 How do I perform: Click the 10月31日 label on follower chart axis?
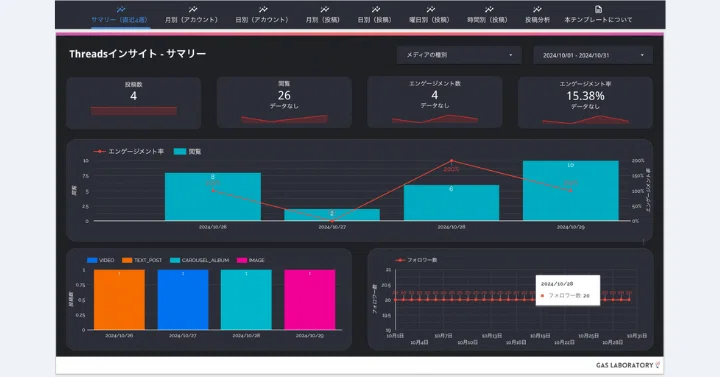point(637,336)
